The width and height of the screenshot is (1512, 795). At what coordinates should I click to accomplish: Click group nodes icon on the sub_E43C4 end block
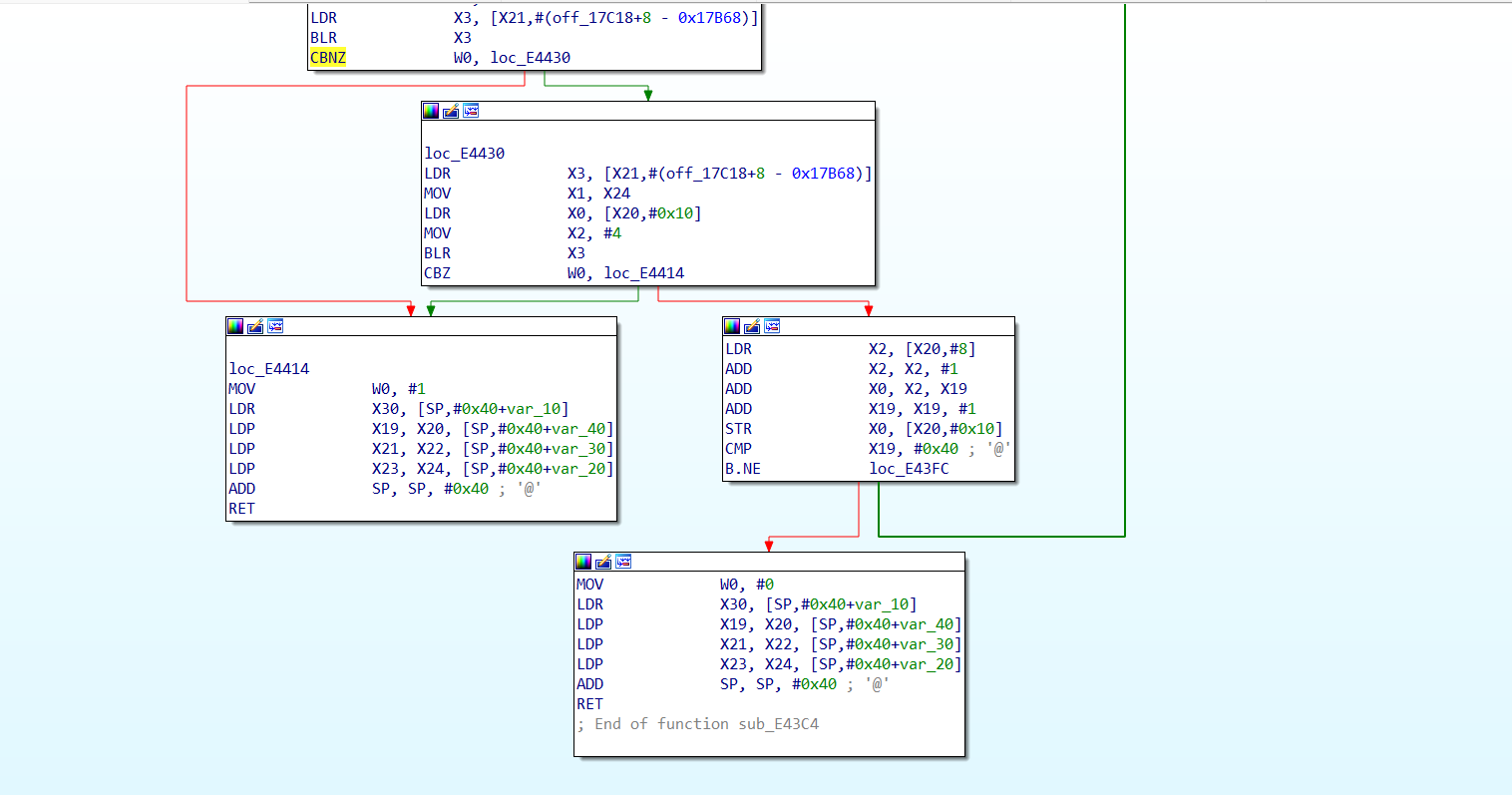coord(623,562)
